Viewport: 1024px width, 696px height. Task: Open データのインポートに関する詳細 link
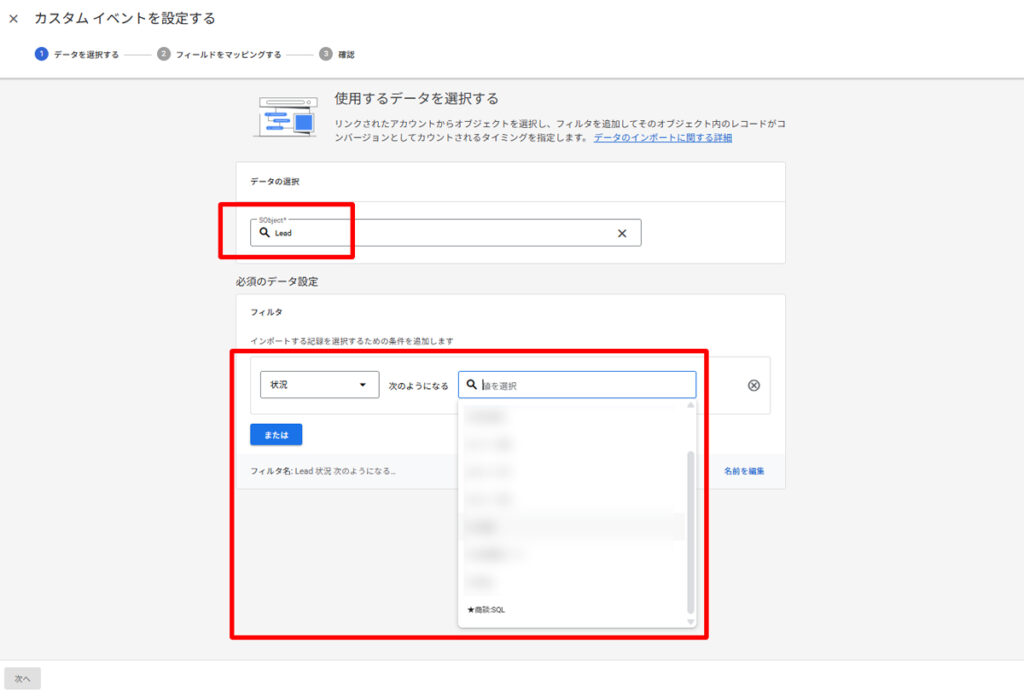[662, 138]
